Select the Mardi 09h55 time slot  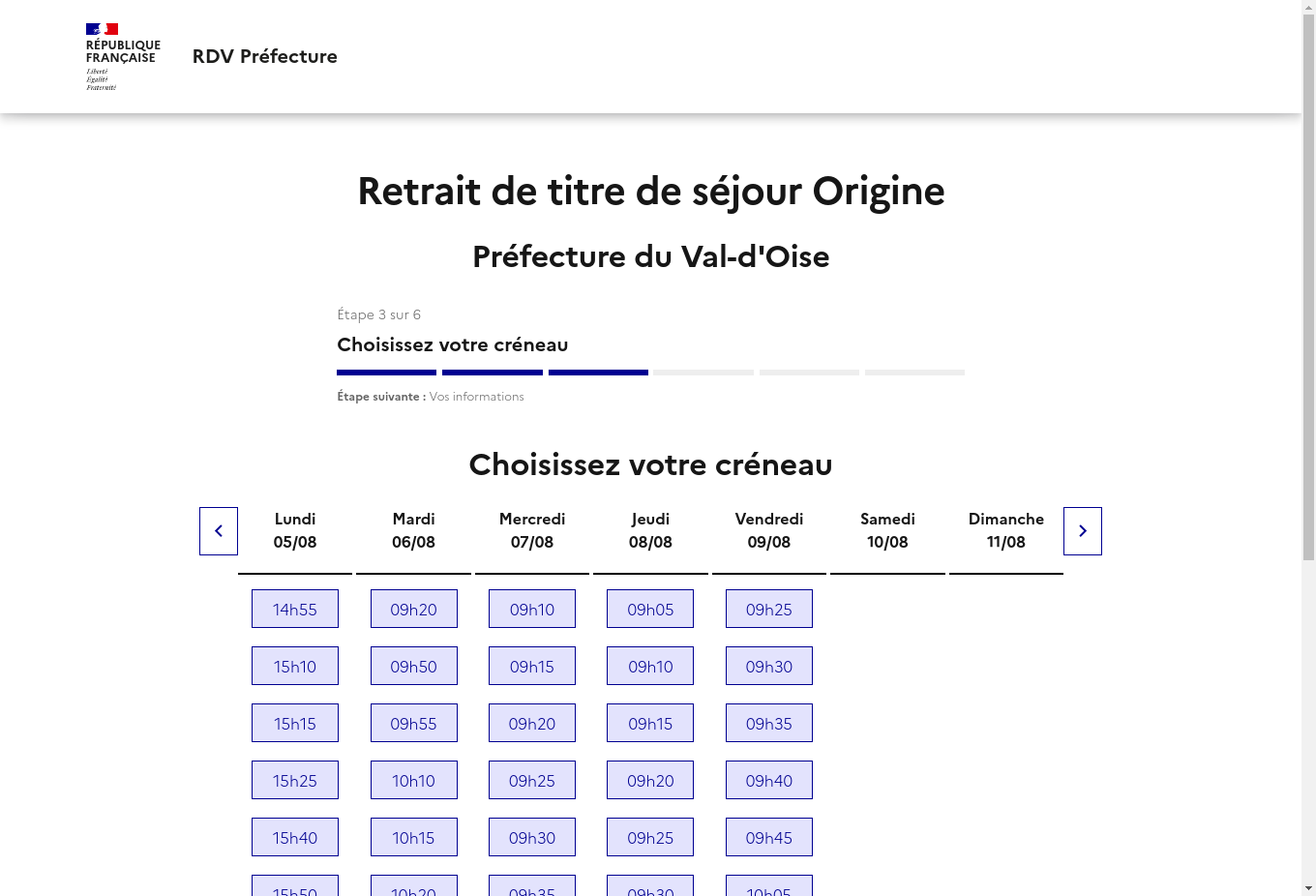(x=414, y=723)
